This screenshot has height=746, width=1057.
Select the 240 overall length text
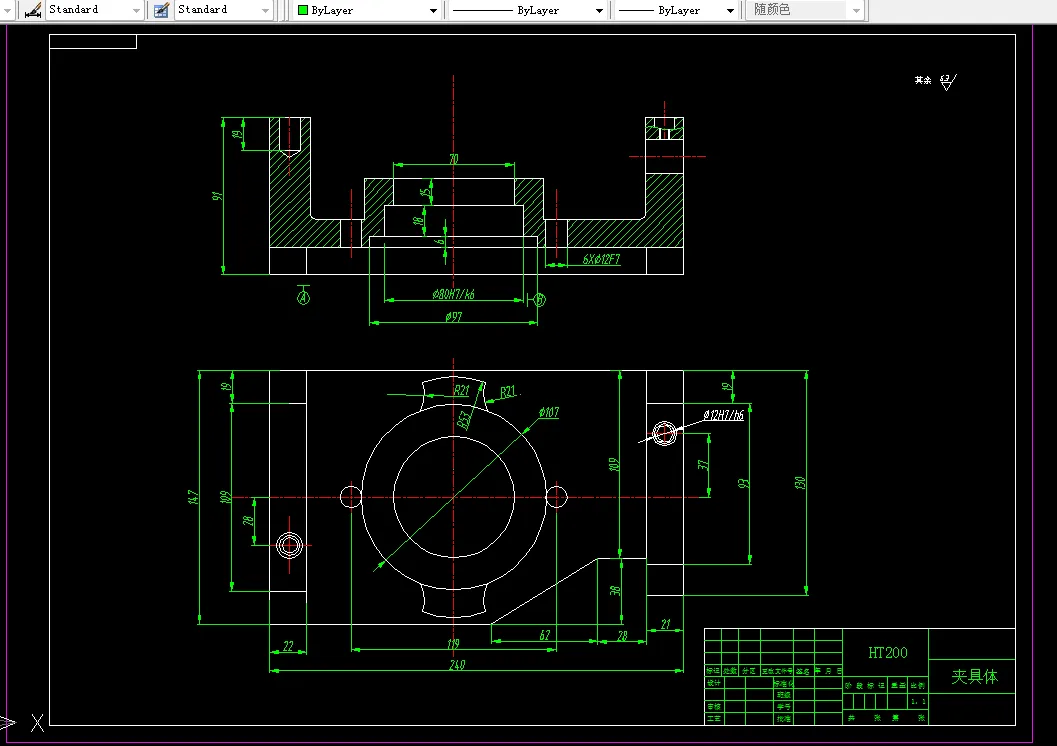pos(457,665)
